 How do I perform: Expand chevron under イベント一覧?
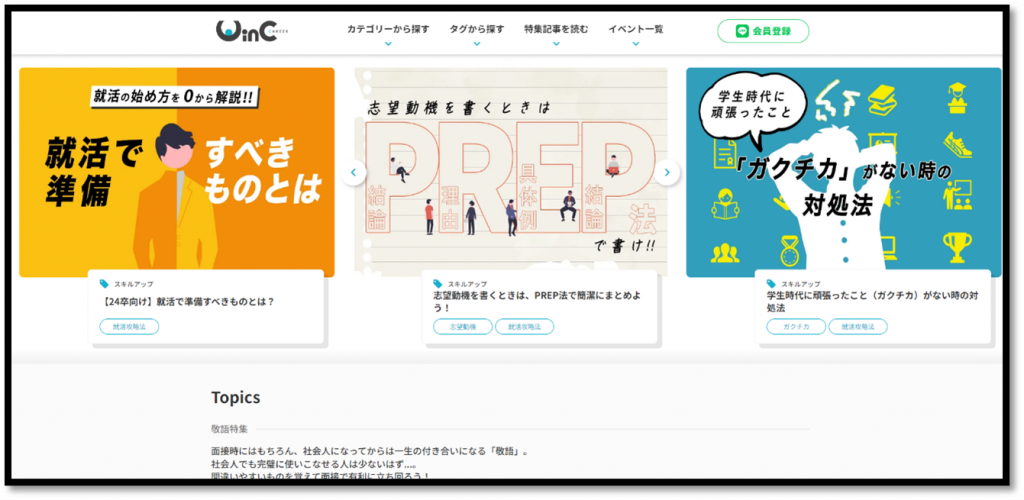pyautogui.click(x=635, y=44)
